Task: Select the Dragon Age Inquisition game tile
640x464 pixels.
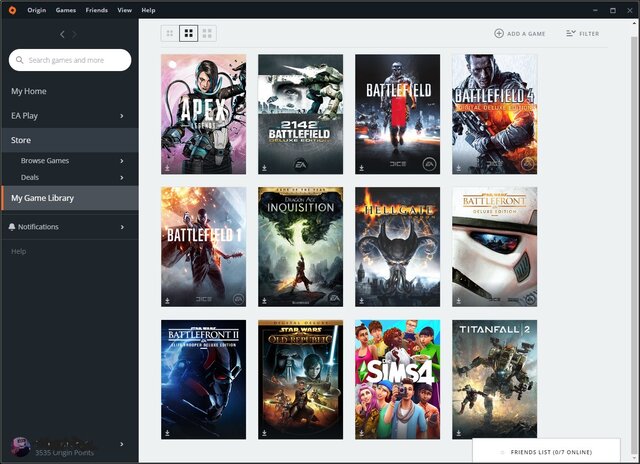Action: (300, 246)
